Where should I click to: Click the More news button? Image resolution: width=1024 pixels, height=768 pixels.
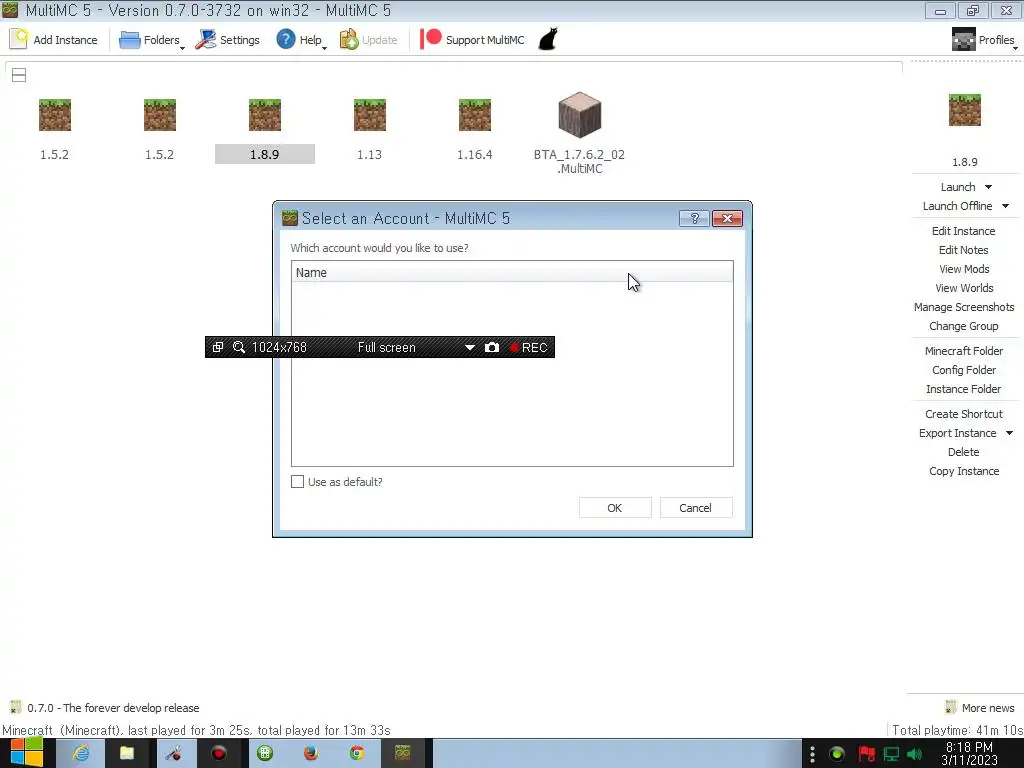[980, 708]
